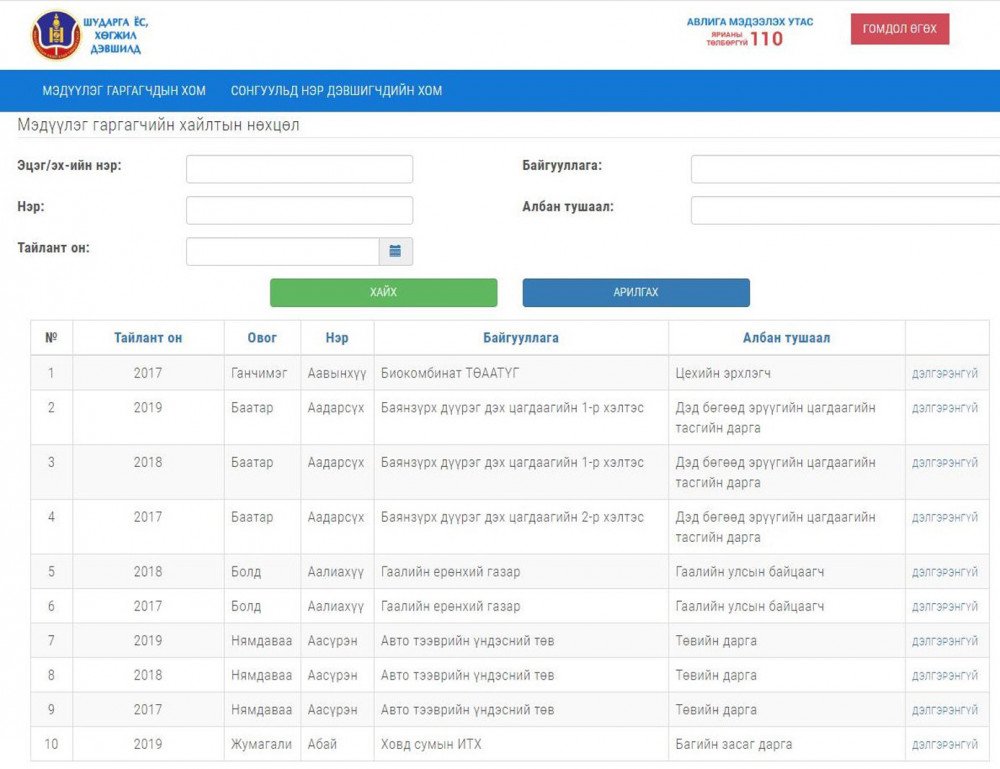Click the 110 hotline number banner
Screen dimensions: 1000x769
tap(749, 32)
